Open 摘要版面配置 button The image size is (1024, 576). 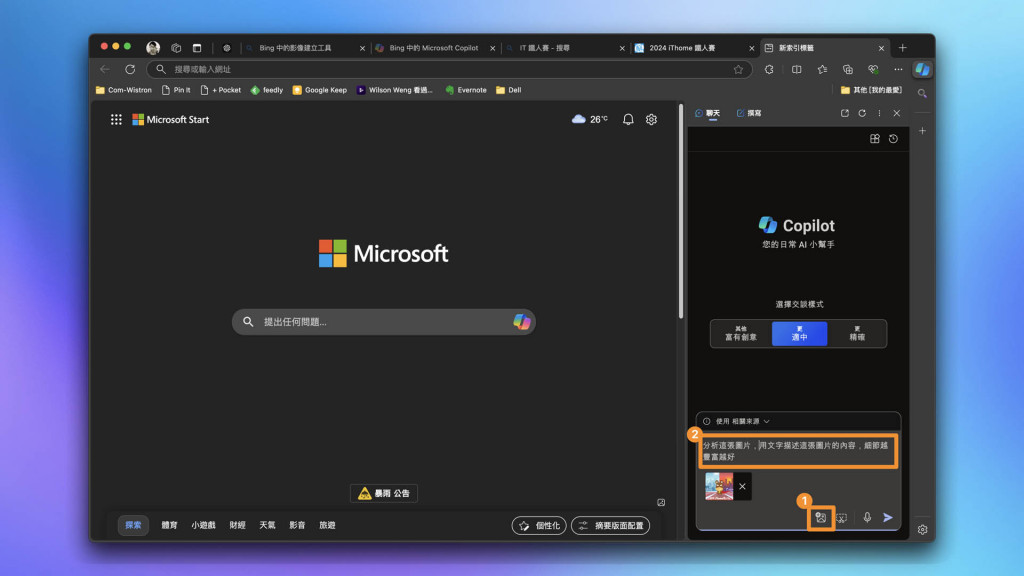pyautogui.click(x=610, y=525)
